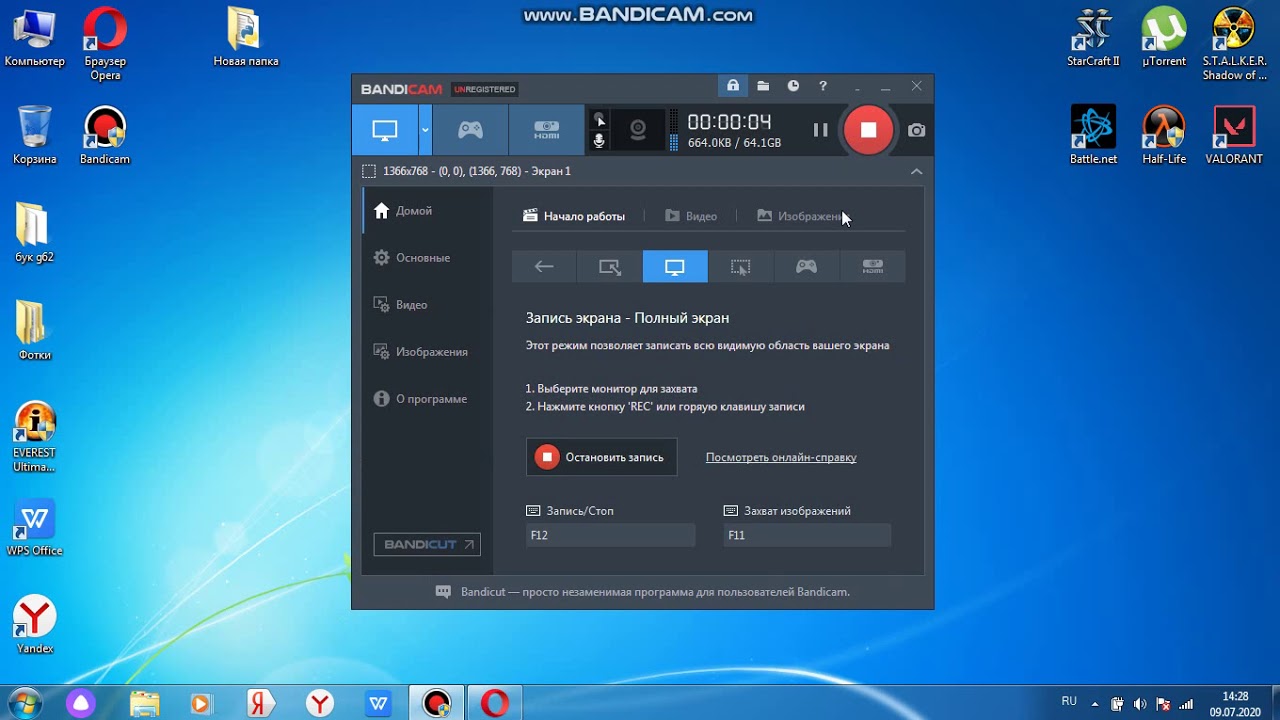
Task: Select Bandicam desktop shortcut
Action: tap(105, 136)
